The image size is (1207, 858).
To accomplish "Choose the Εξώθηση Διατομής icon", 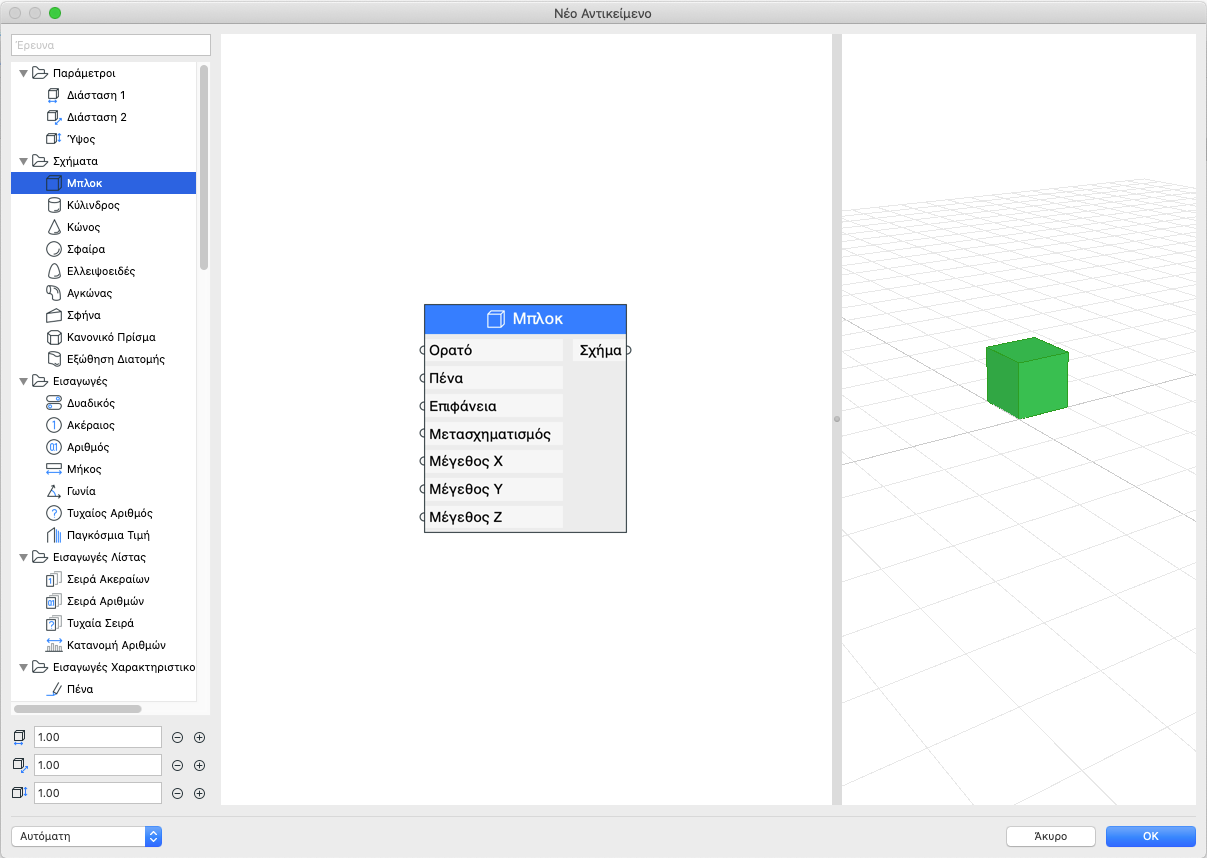I will [54, 359].
